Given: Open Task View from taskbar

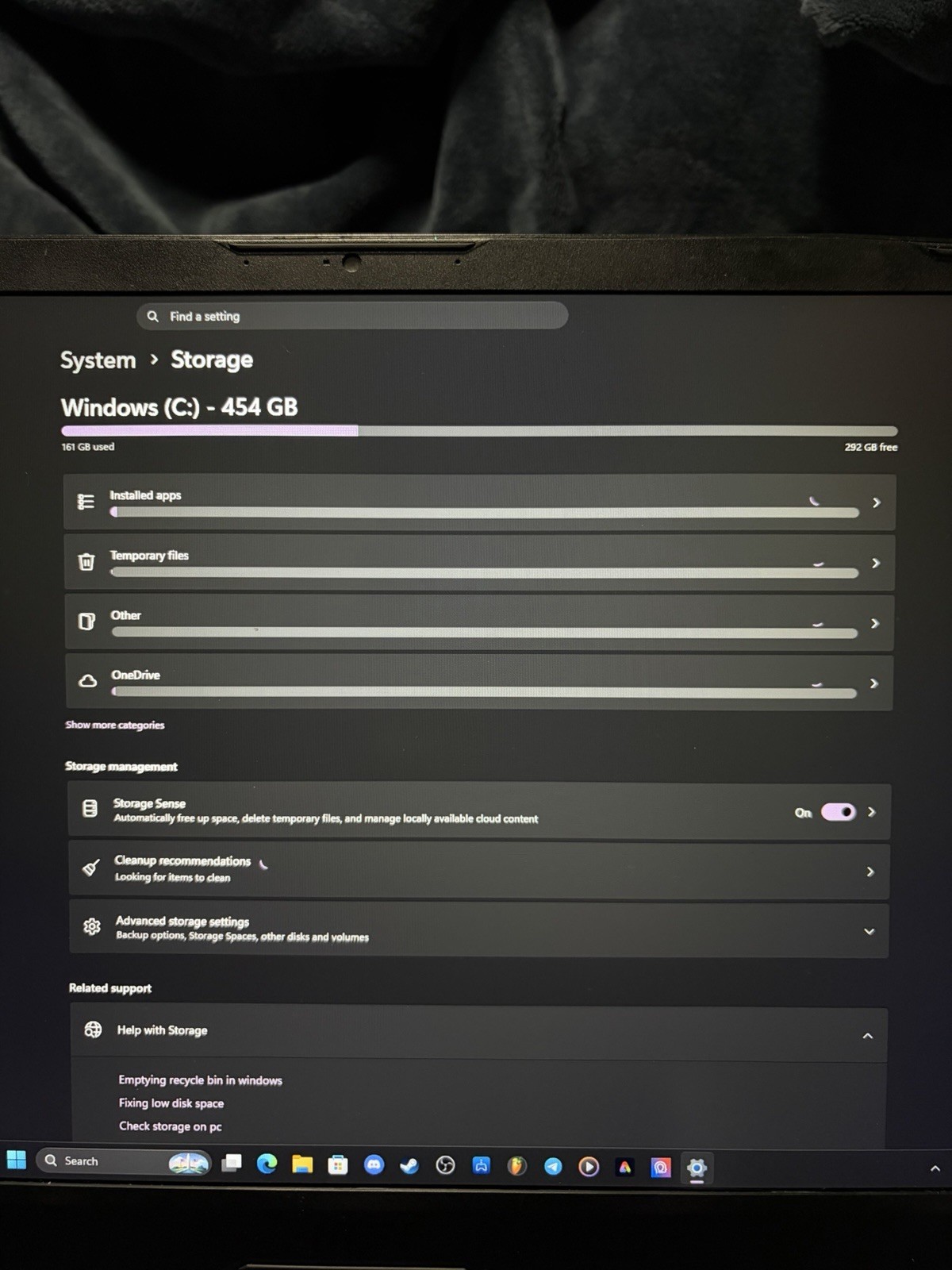Looking at the screenshot, I should 232,1164.
